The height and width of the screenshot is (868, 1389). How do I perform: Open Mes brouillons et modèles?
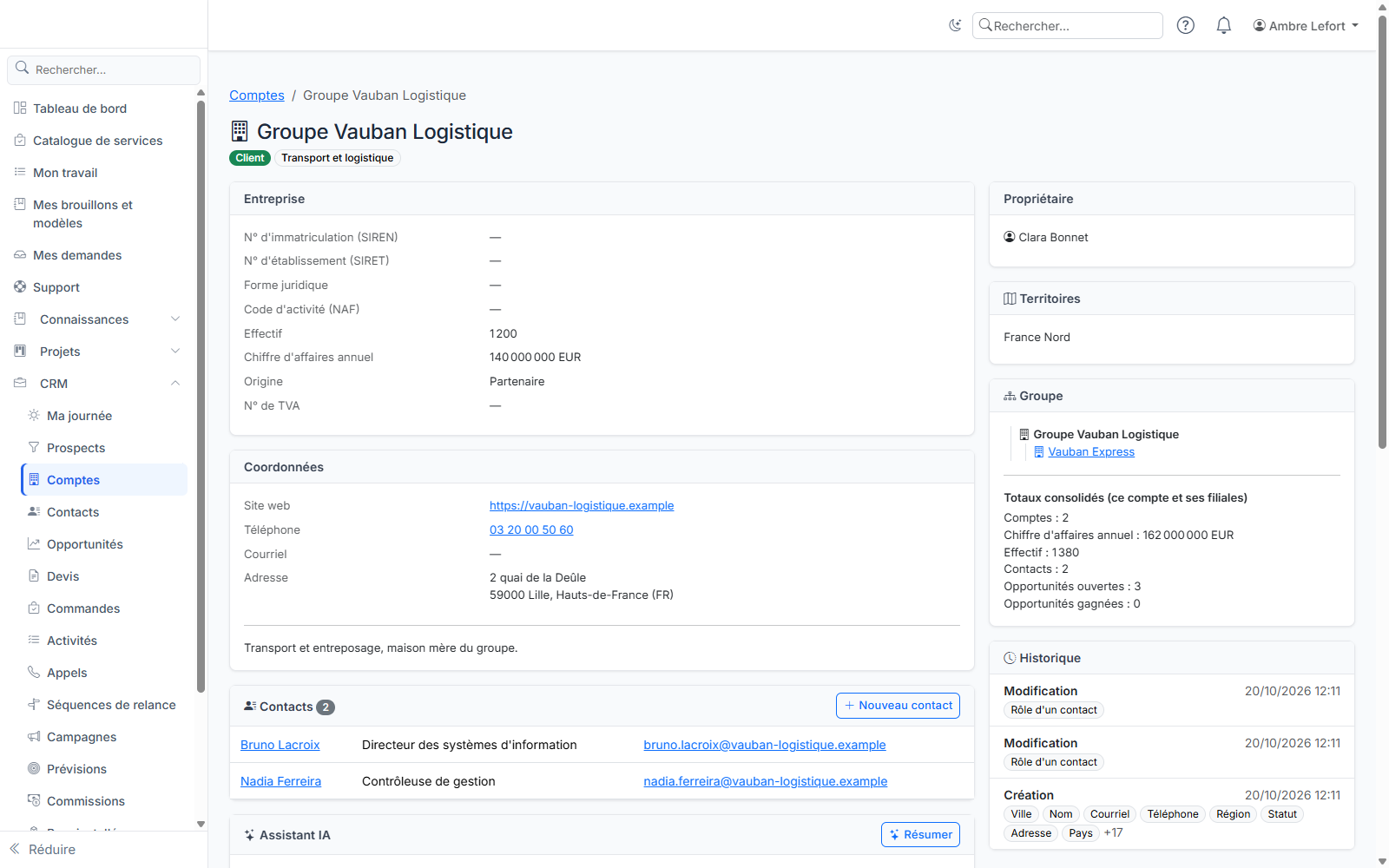82,214
